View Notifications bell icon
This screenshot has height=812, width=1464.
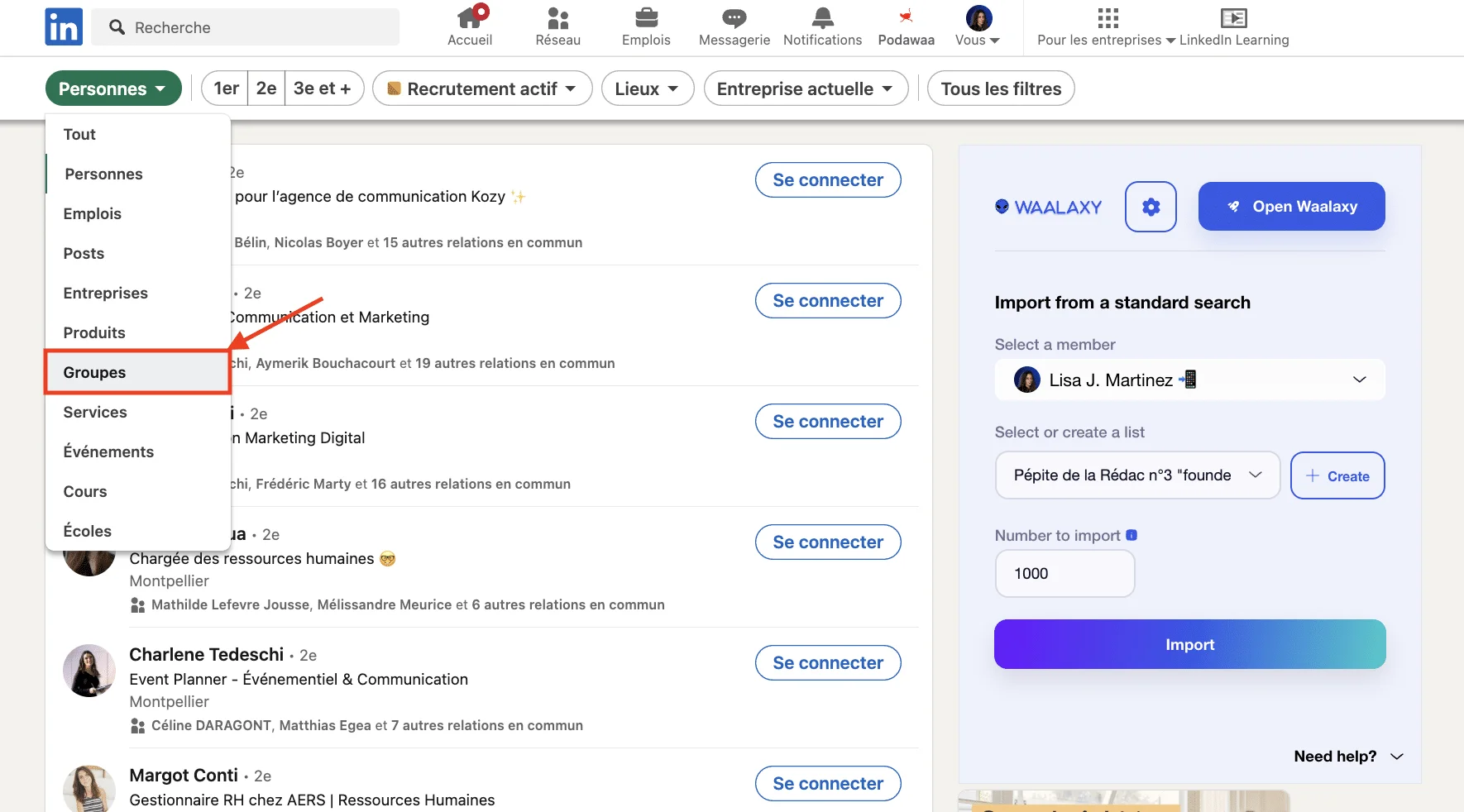[822, 26]
